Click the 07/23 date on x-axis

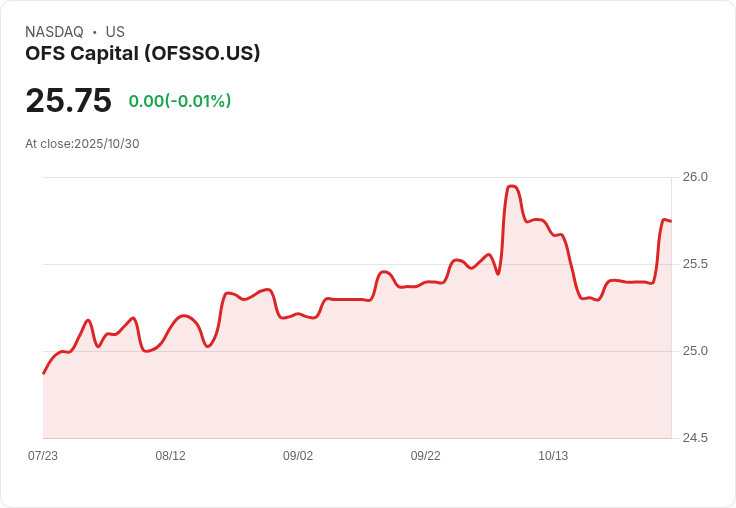coord(43,456)
